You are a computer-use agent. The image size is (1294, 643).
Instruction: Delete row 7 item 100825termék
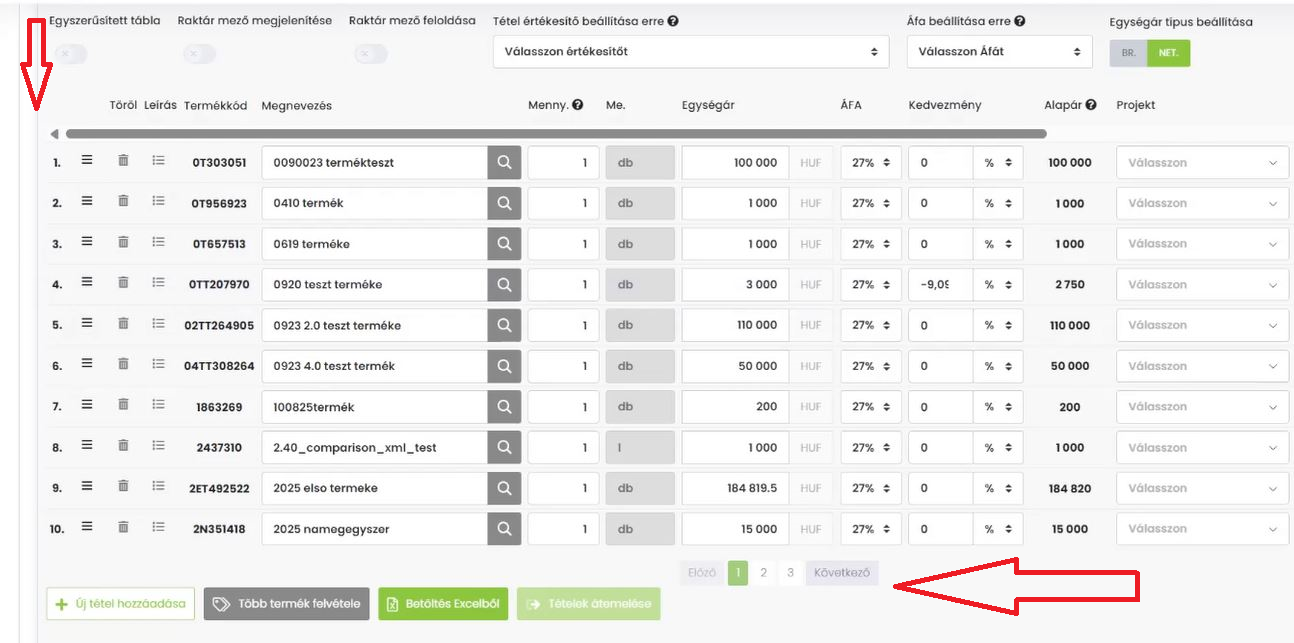tap(123, 405)
